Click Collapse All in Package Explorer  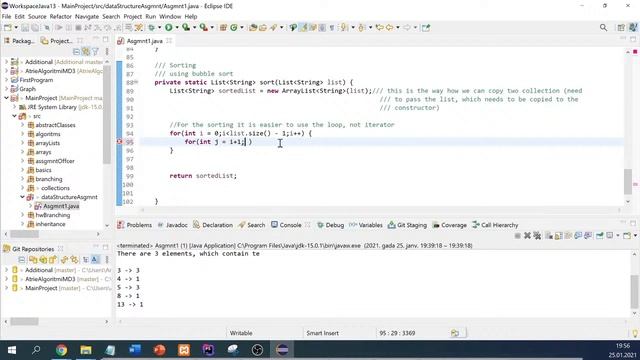coord(76,52)
